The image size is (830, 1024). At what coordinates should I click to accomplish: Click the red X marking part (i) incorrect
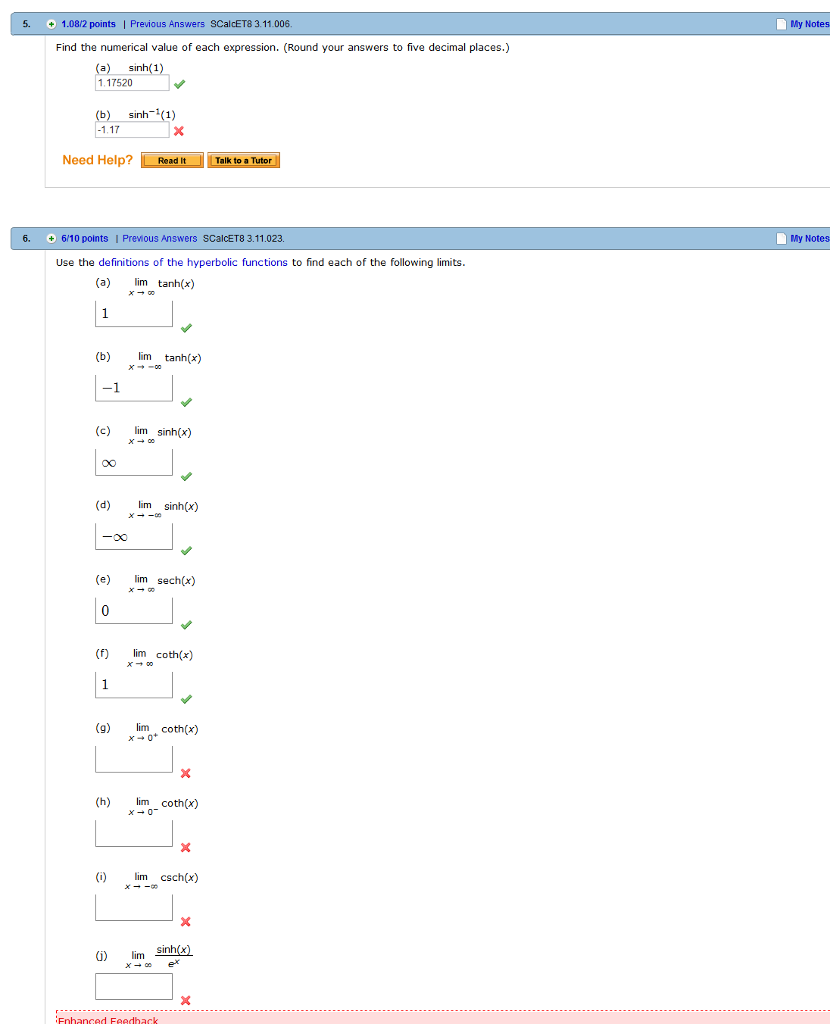pos(185,922)
